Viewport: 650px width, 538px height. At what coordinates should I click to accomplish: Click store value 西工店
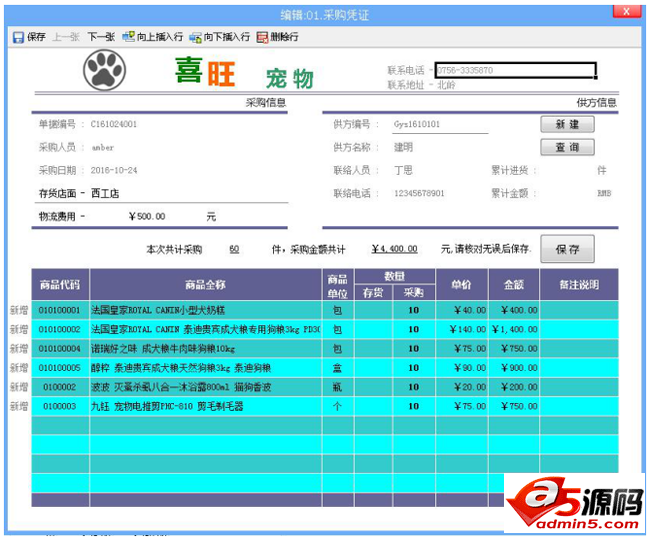tap(105, 193)
